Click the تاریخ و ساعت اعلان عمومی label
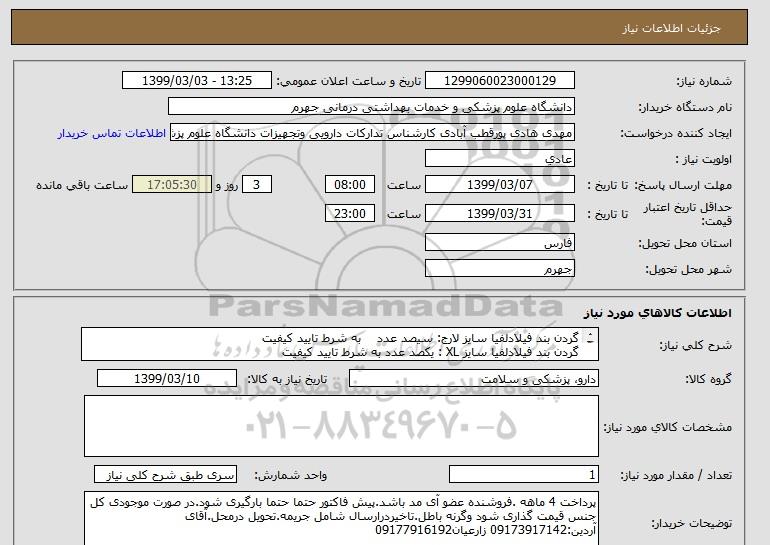This screenshot has width=770, height=545. (x=349, y=81)
